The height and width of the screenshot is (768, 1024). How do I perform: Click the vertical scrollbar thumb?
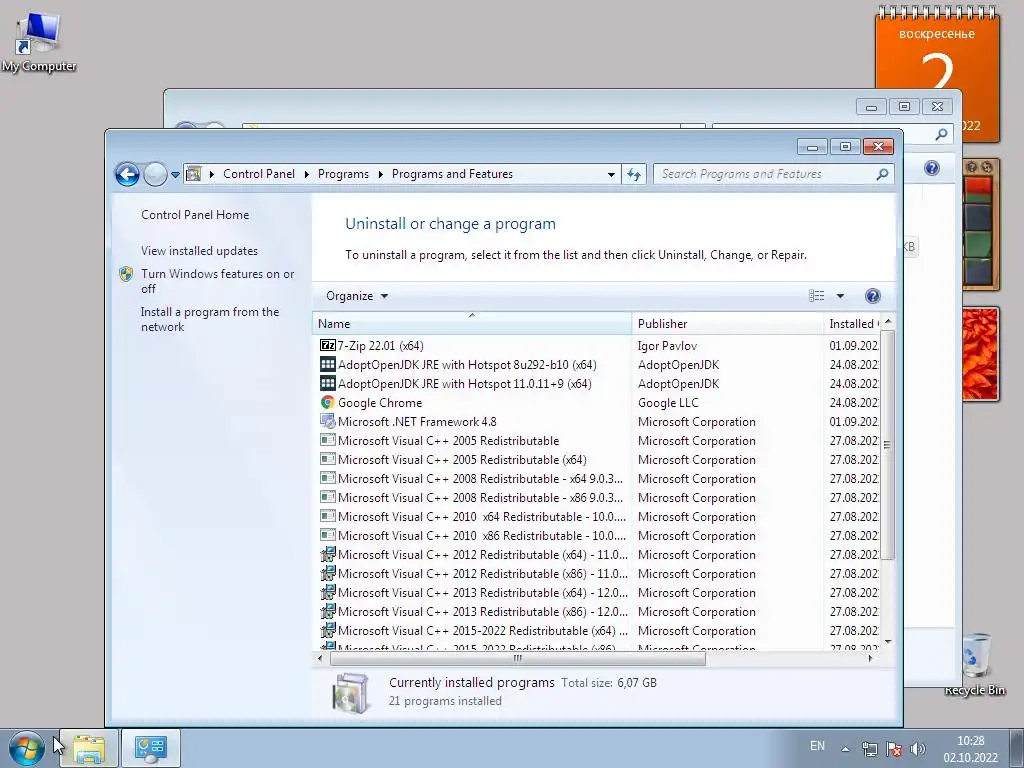coord(887,445)
